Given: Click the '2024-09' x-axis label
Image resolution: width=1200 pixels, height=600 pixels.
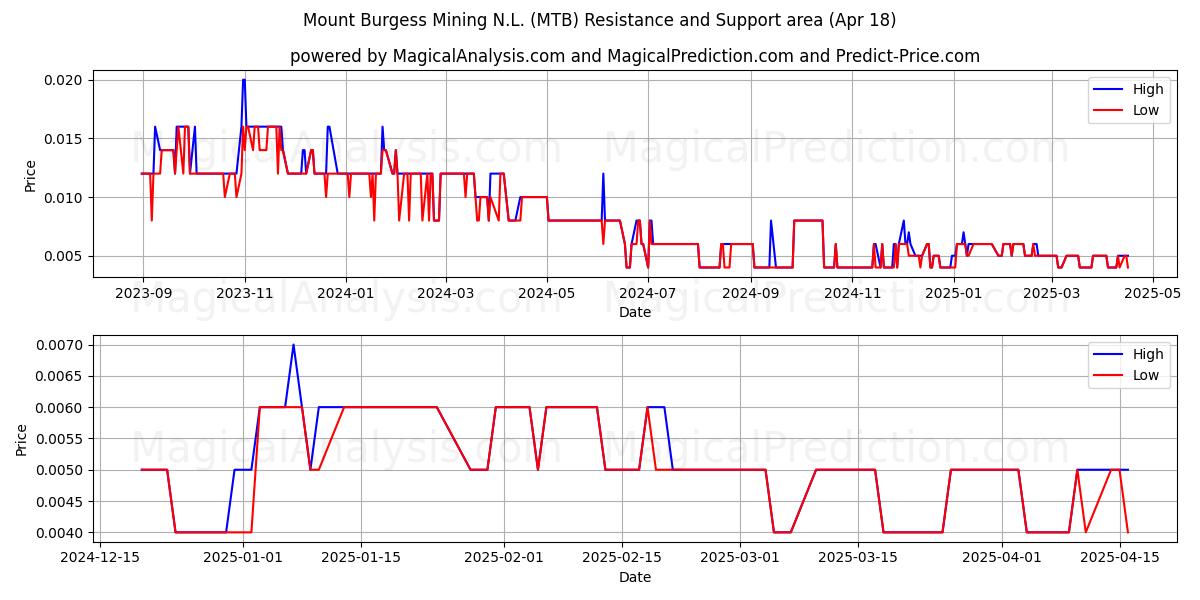Looking at the screenshot, I should point(751,294).
